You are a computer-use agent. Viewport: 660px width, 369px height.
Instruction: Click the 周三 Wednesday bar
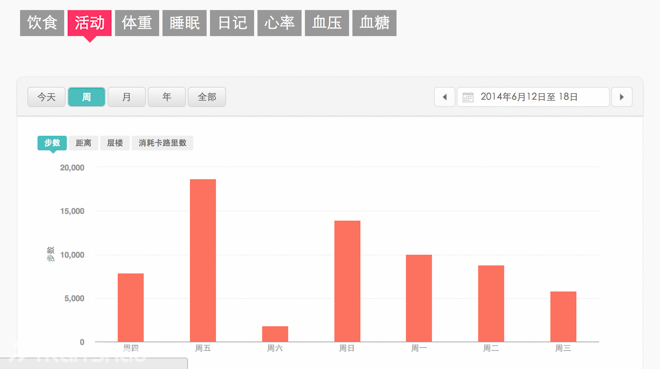pyautogui.click(x=563, y=316)
